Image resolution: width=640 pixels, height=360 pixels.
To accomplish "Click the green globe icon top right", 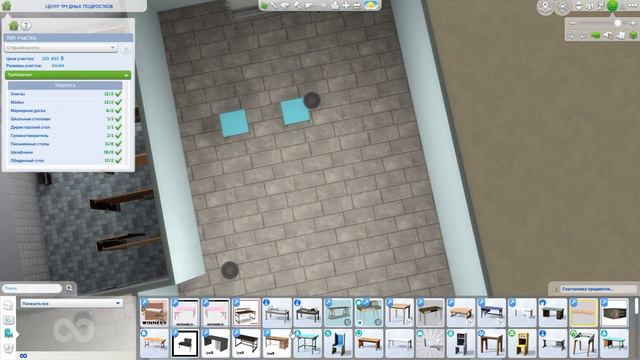I will pos(612,6).
